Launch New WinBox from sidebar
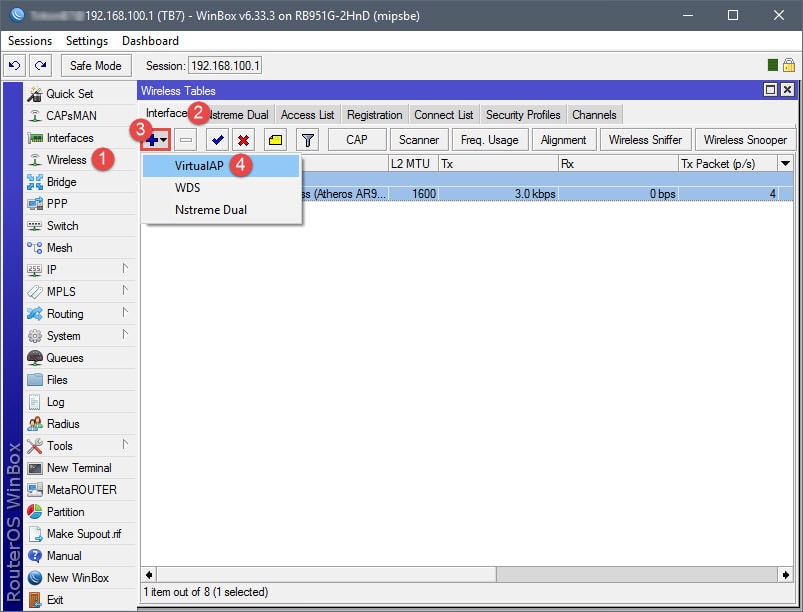Viewport: 803px width, 612px height. click(x=80, y=578)
